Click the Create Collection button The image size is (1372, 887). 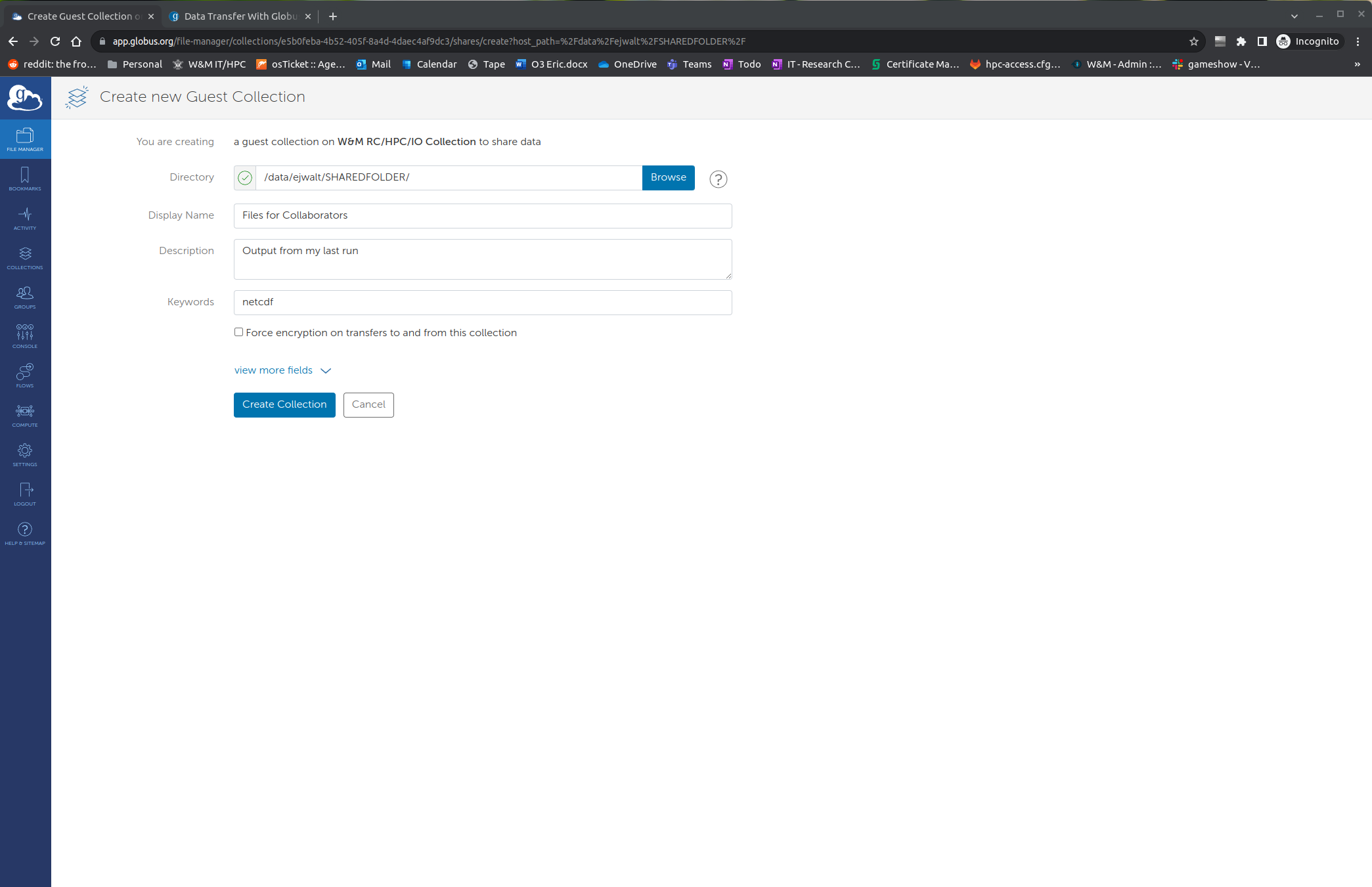[x=284, y=404]
